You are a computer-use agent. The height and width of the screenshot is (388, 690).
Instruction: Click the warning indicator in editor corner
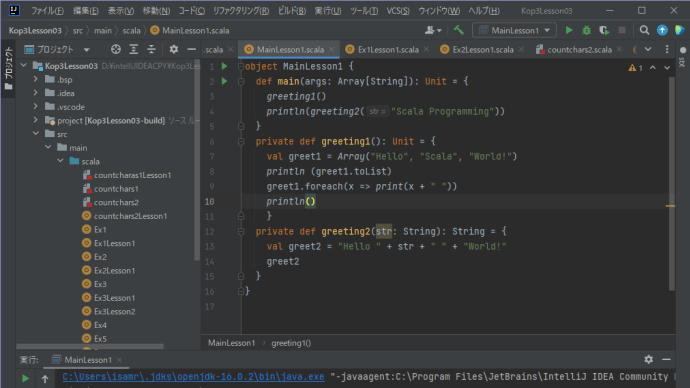[x=635, y=68]
